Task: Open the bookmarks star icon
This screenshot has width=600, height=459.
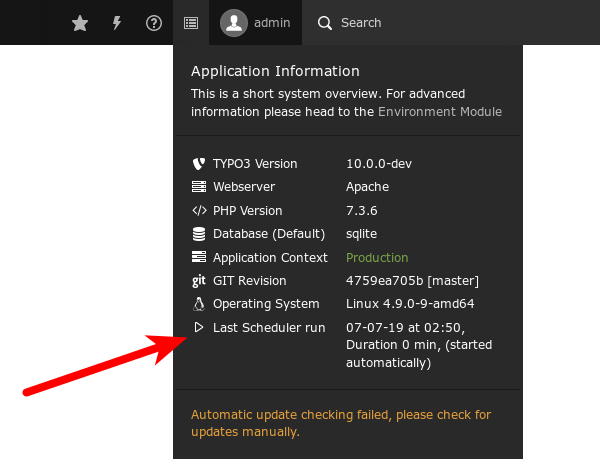Action: tap(80, 23)
